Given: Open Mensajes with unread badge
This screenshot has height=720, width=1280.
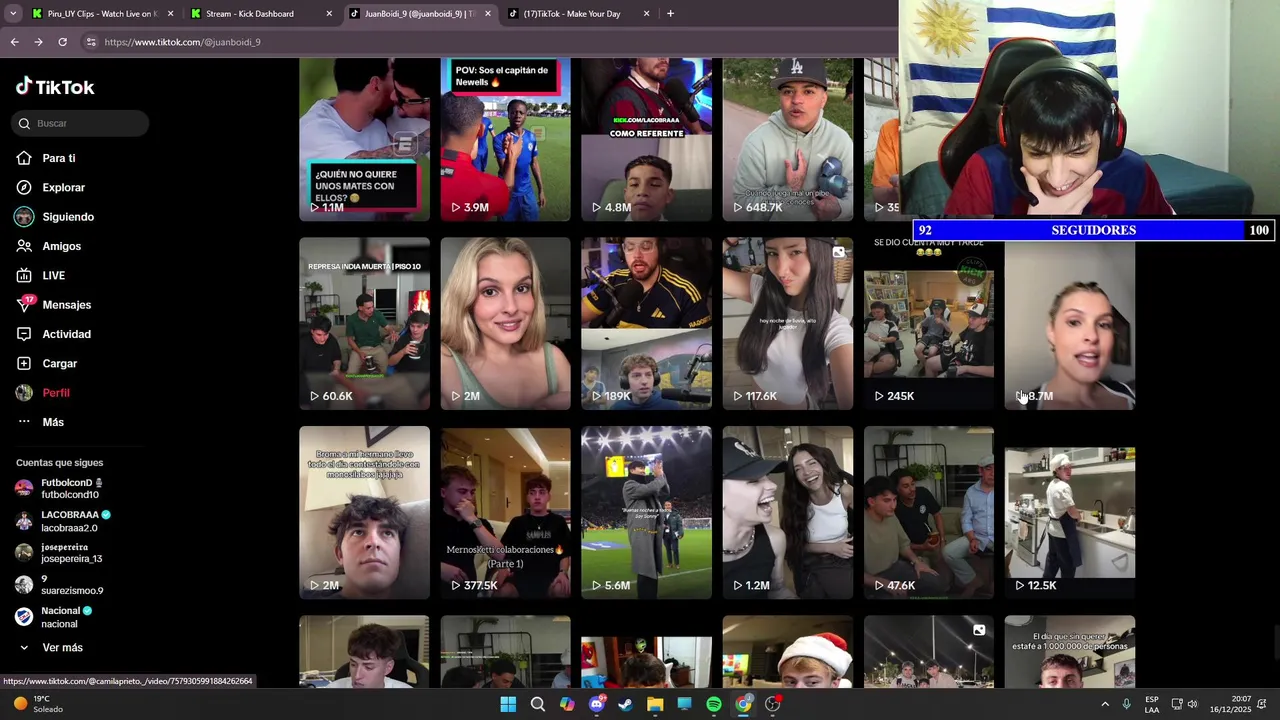Looking at the screenshot, I should pos(66,305).
